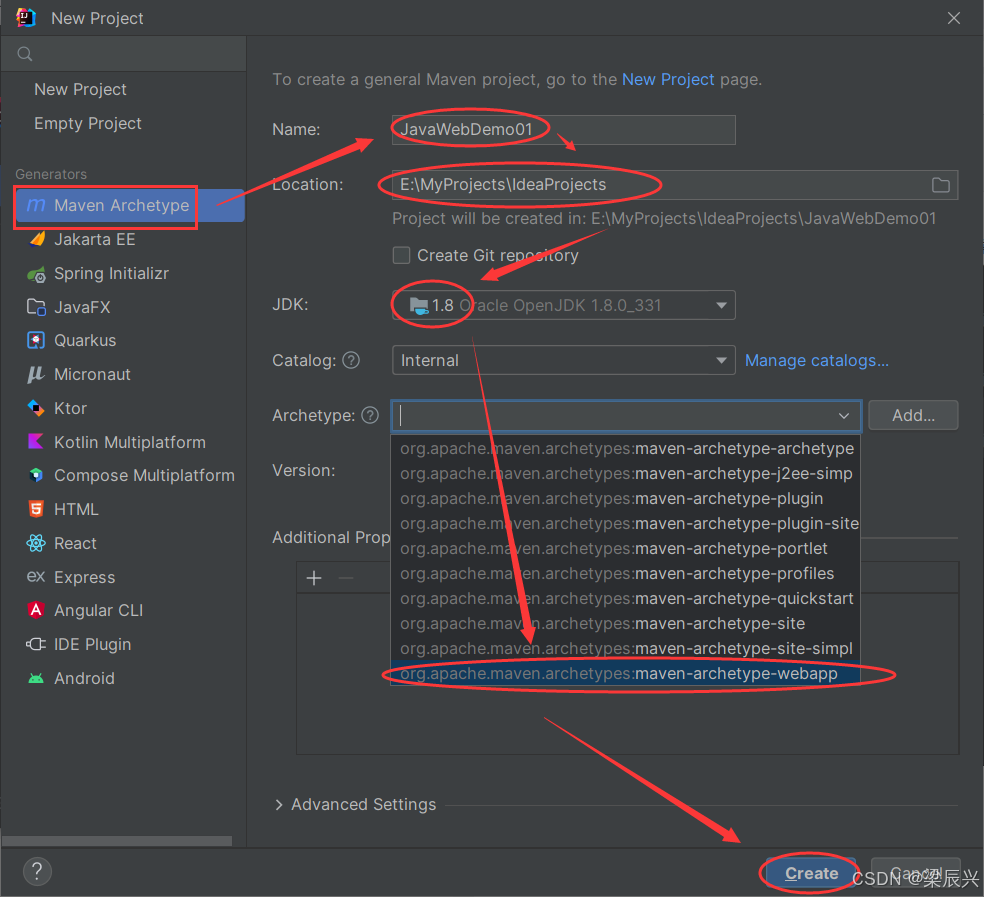Select maven-archetype-profiles list entry
The width and height of the screenshot is (984, 897).
click(x=625, y=574)
